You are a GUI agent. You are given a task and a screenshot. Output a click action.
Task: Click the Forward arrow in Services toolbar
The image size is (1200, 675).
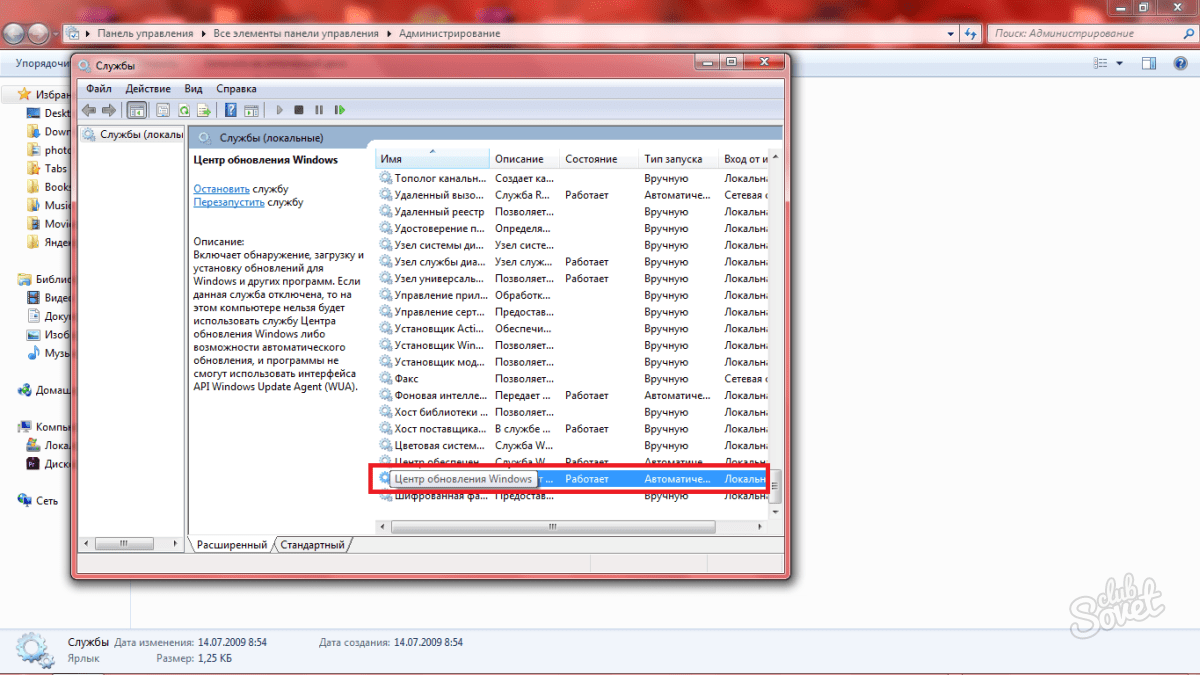pos(109,110)
